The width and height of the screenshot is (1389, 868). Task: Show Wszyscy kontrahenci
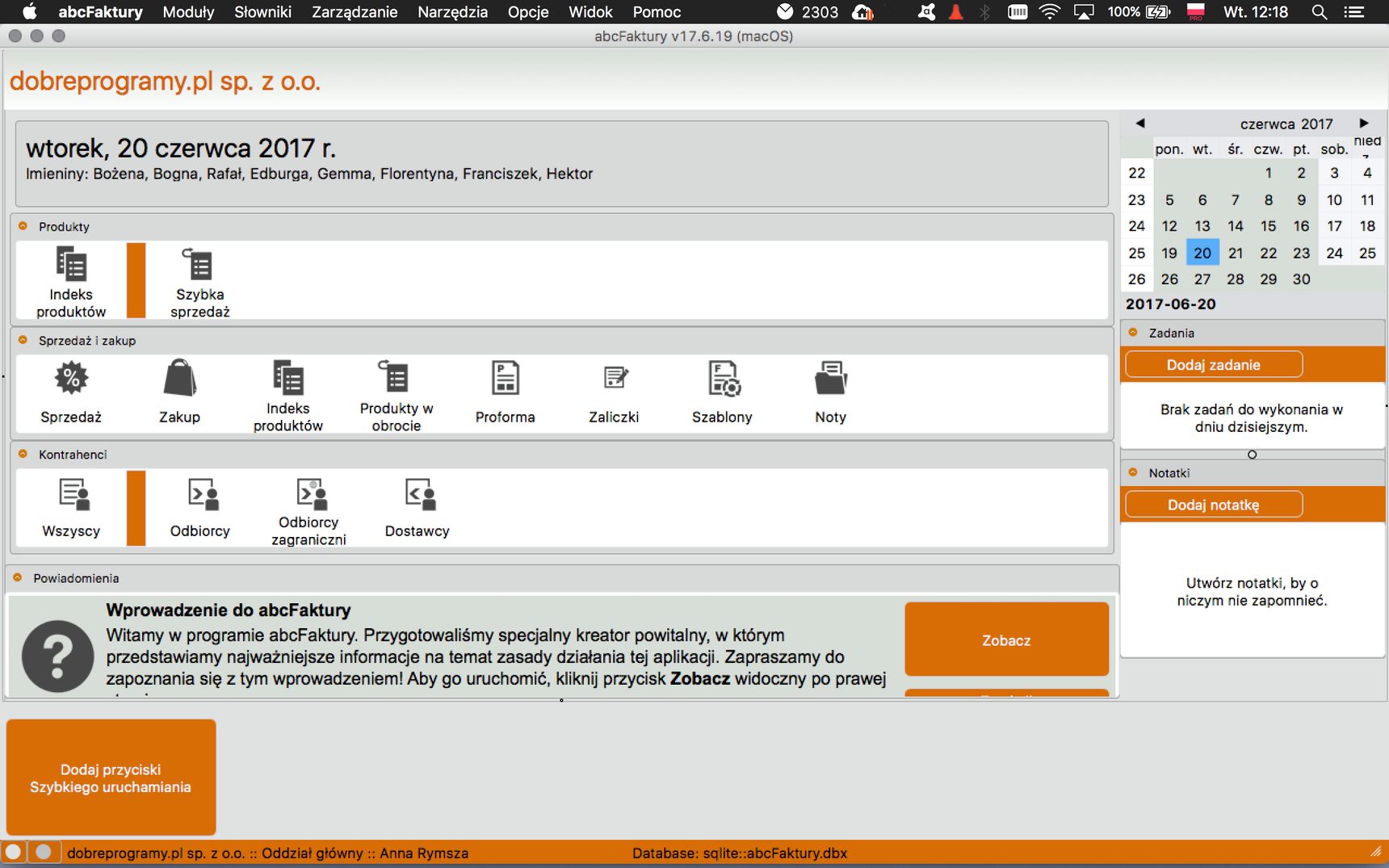coord(71,507)
